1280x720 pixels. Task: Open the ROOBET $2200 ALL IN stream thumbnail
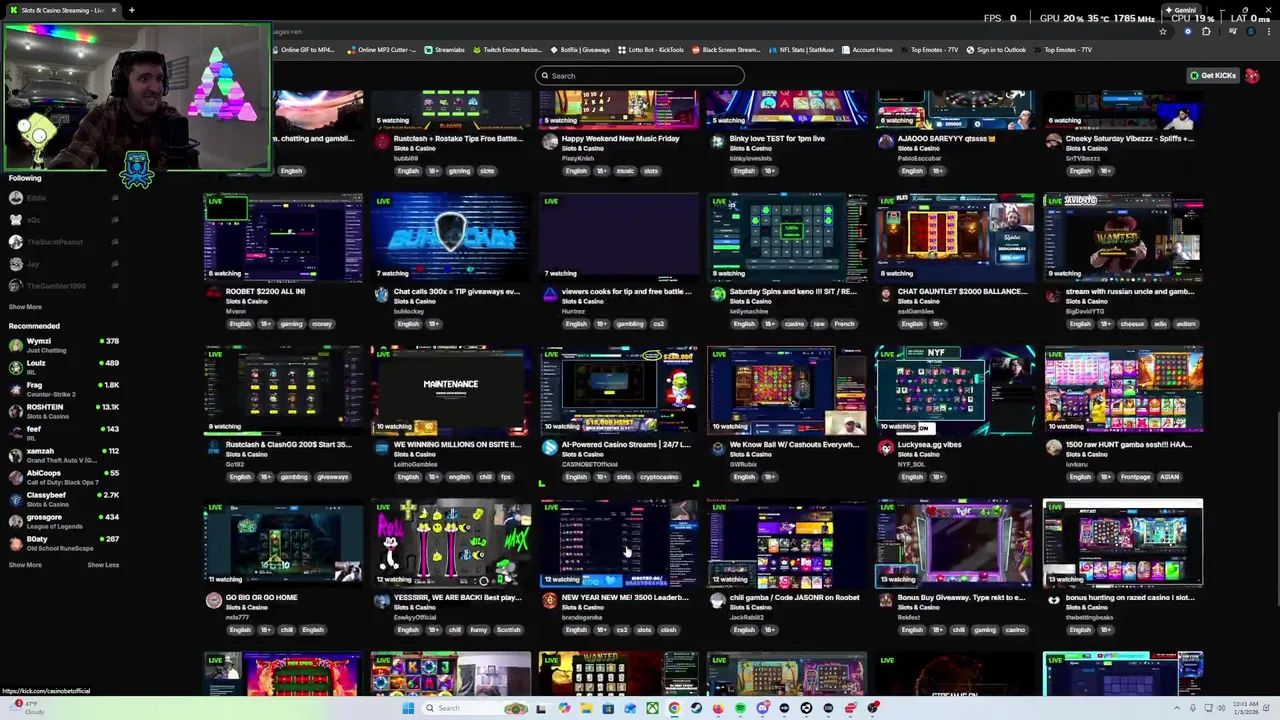[x=283, y=238]
